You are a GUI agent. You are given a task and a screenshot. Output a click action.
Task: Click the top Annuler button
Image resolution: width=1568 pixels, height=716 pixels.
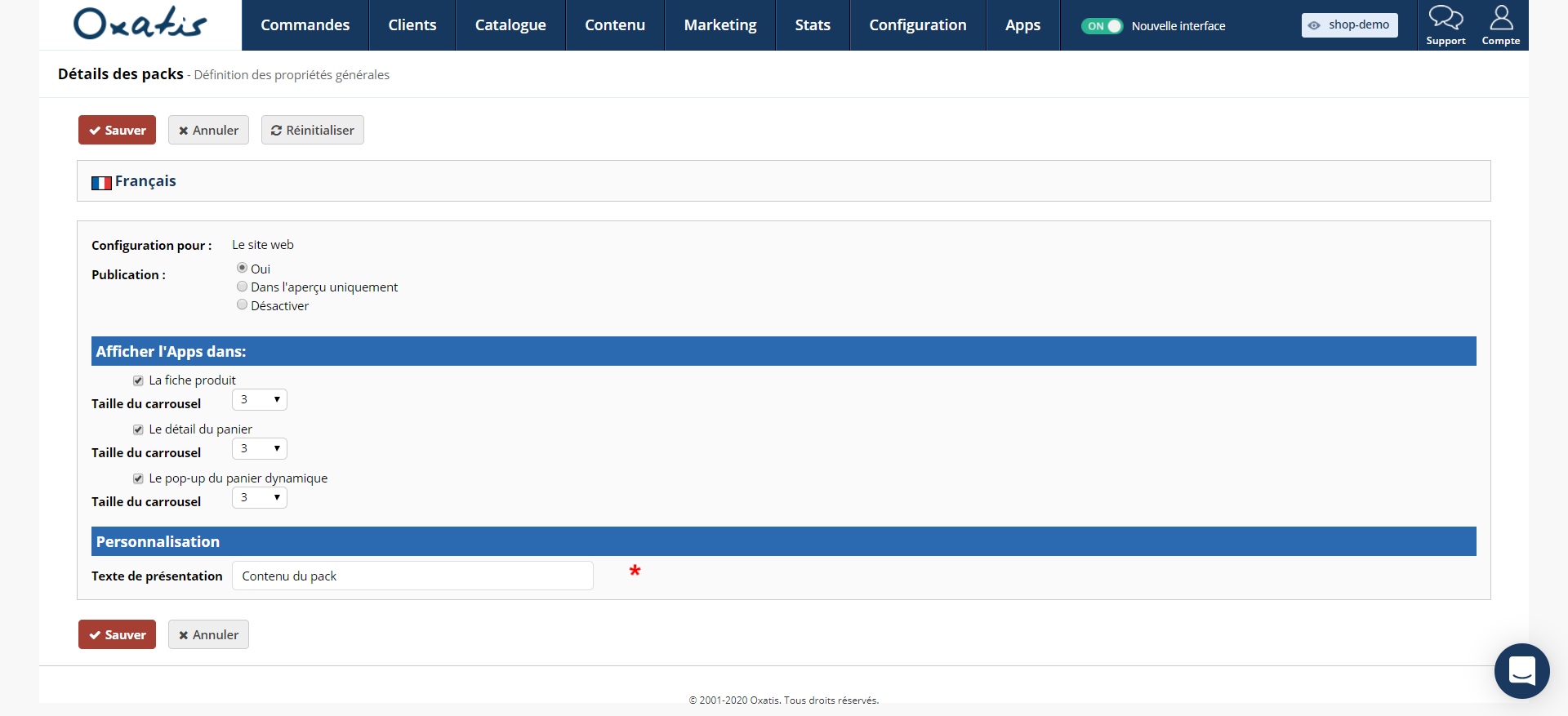click(x=208, y=130)
